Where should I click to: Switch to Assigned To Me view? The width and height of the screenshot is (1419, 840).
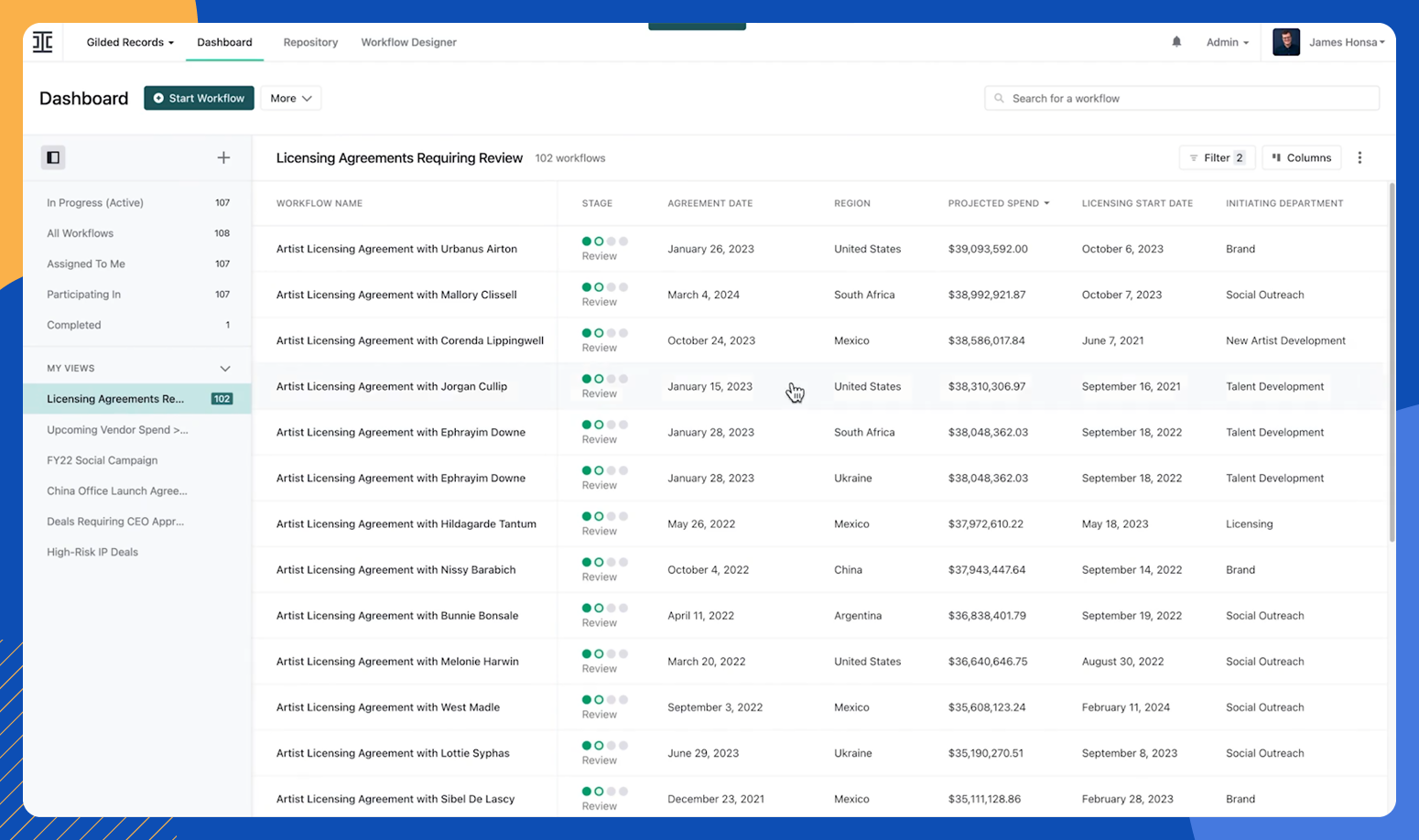[x=85, y=264]
